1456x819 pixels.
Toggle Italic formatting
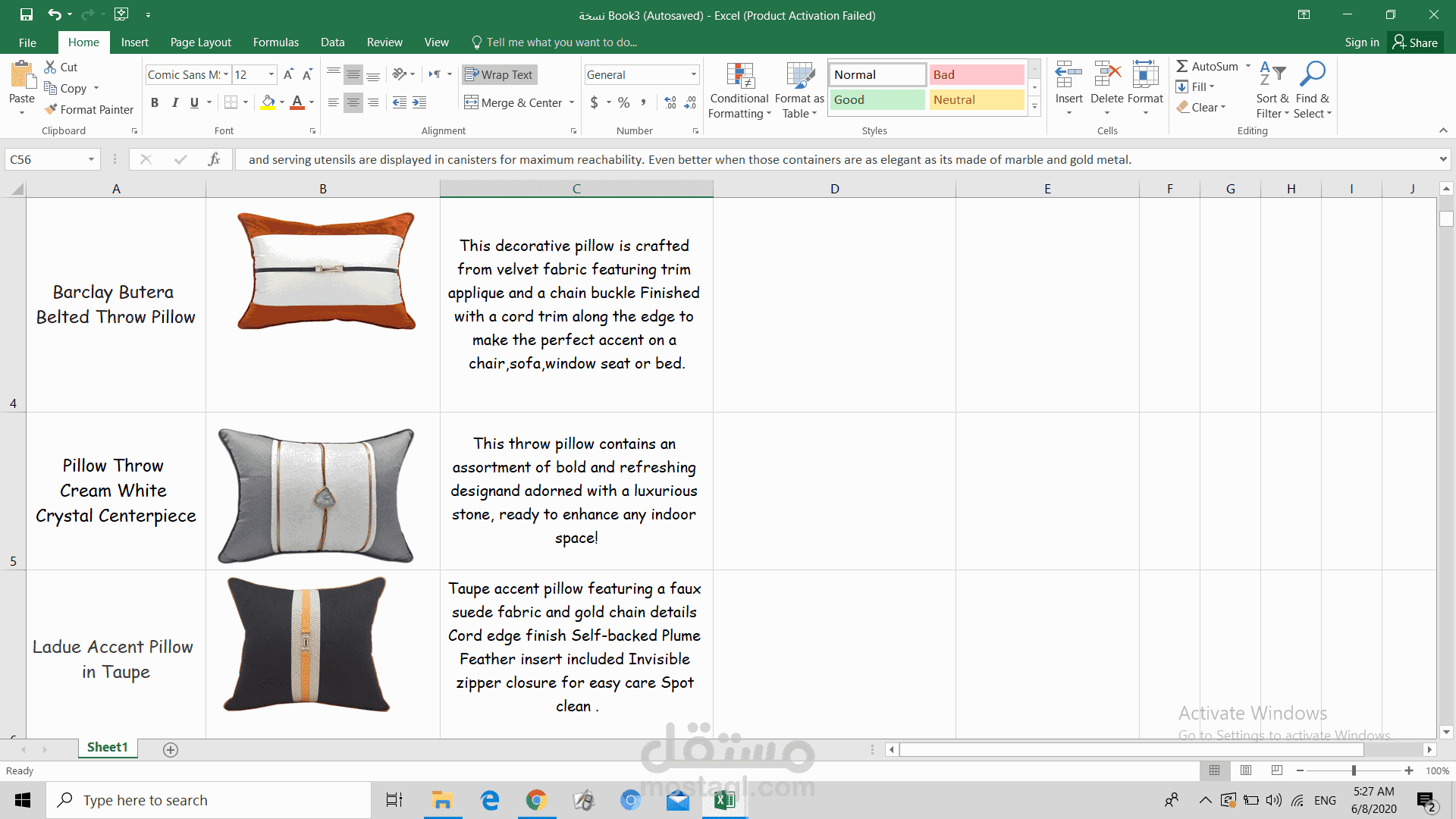point(174,102)
